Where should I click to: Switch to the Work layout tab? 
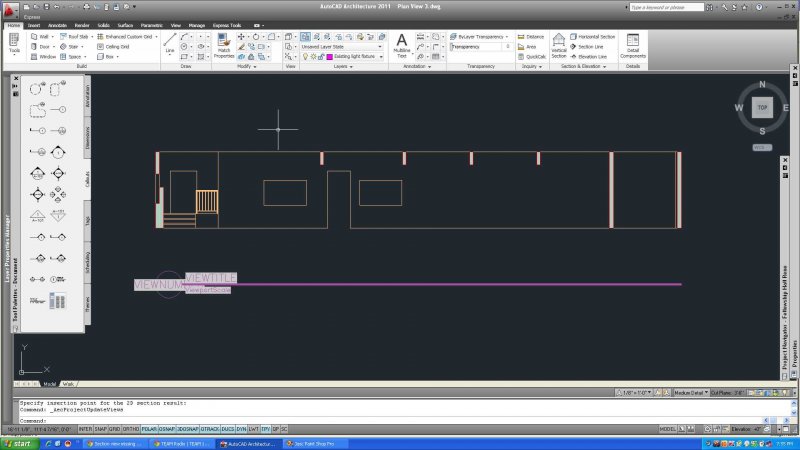point(68,384)
